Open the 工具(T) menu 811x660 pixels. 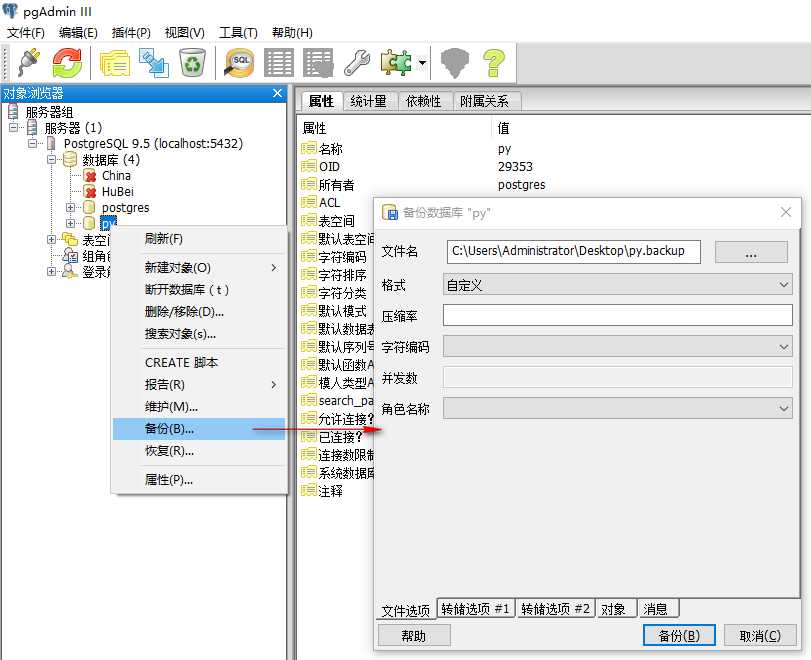click(238, 33)
